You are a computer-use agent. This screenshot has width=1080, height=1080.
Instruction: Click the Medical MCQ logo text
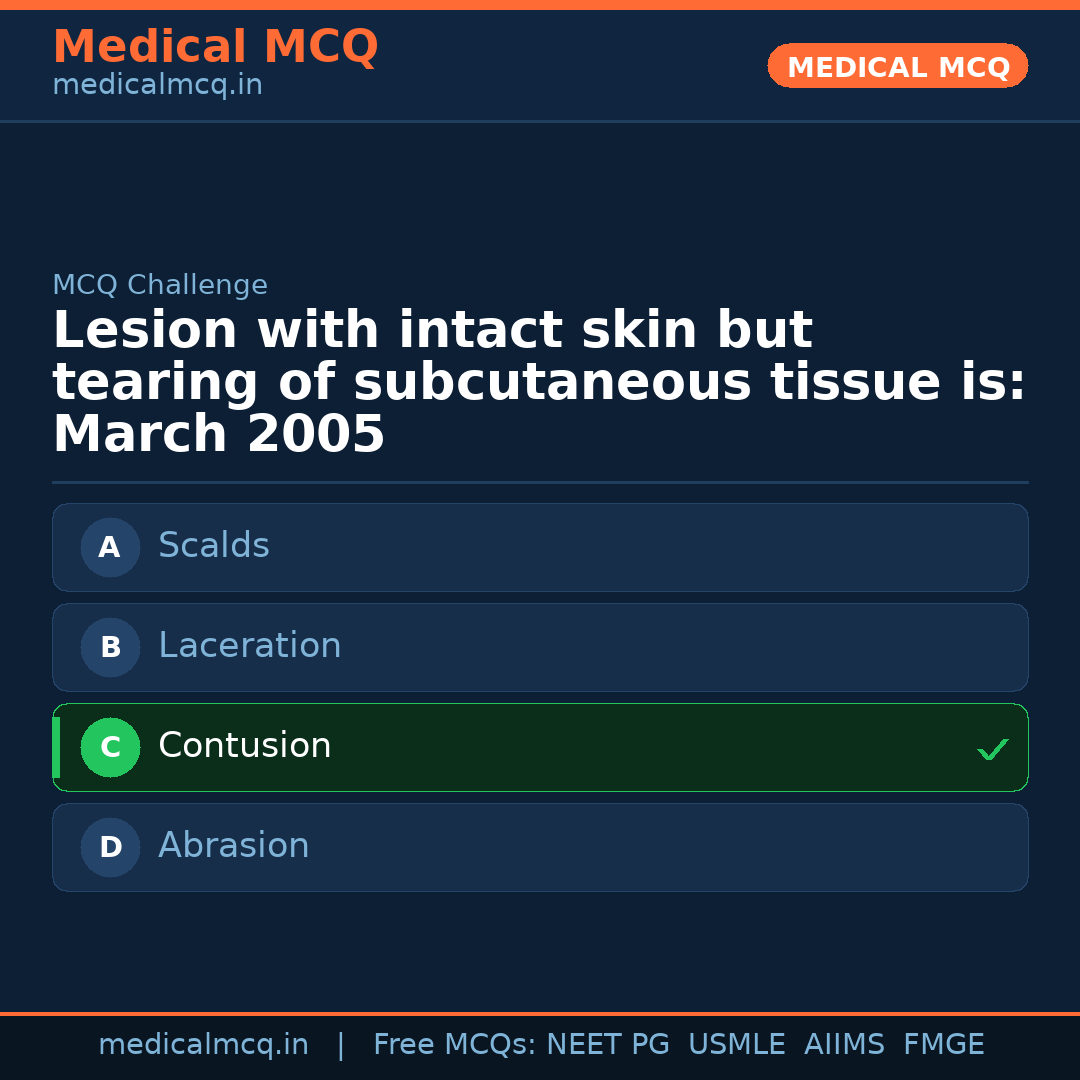tap(215, 46)
